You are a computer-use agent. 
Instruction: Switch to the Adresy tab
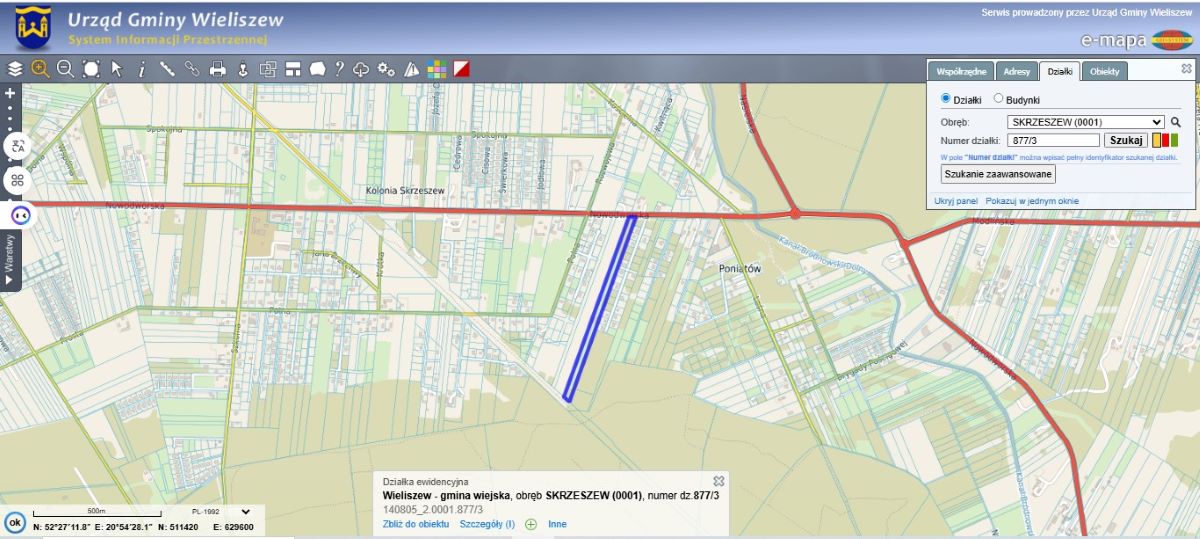click(1016, 71)
